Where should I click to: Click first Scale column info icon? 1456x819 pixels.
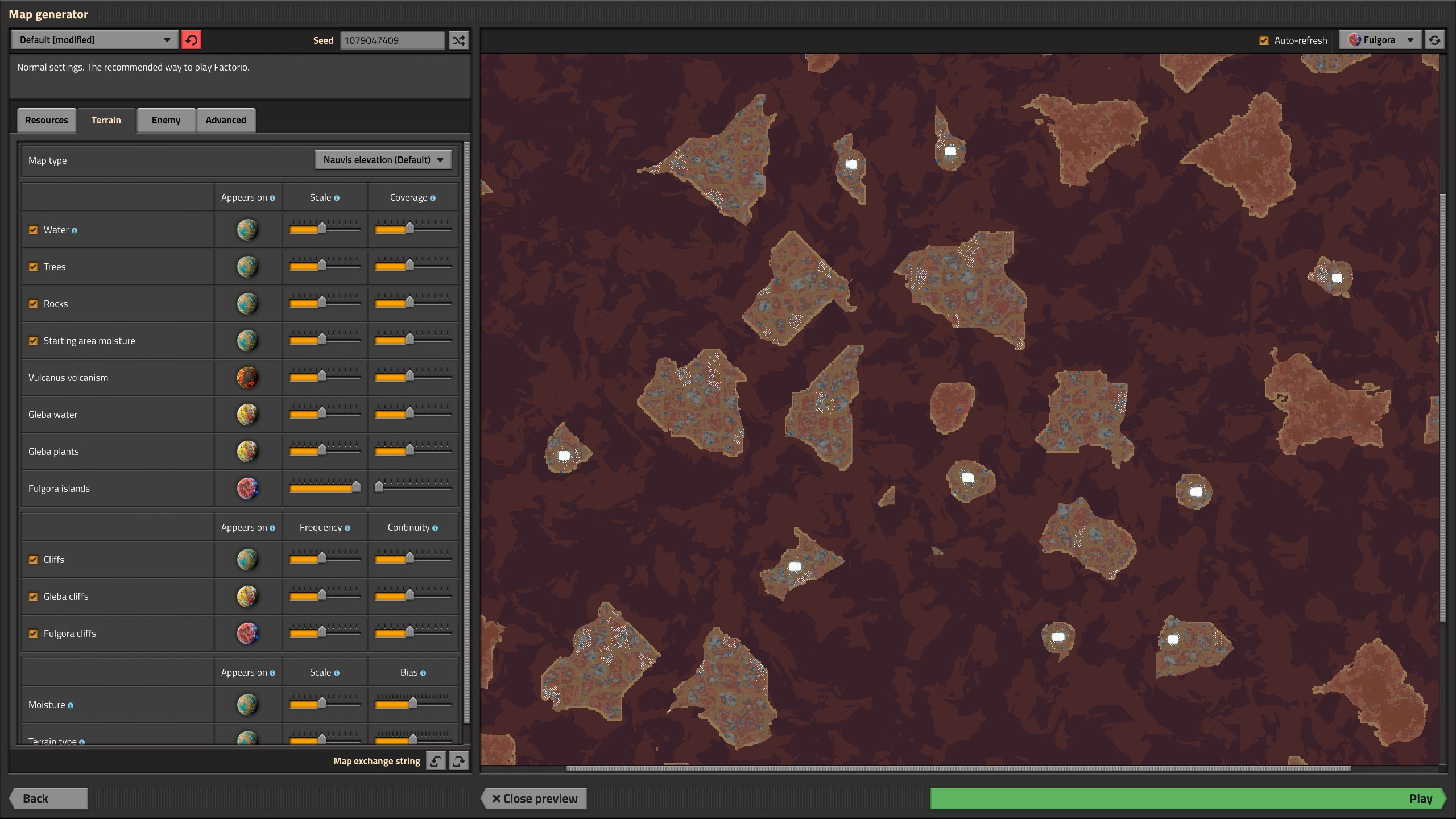(x=337, y=198)
